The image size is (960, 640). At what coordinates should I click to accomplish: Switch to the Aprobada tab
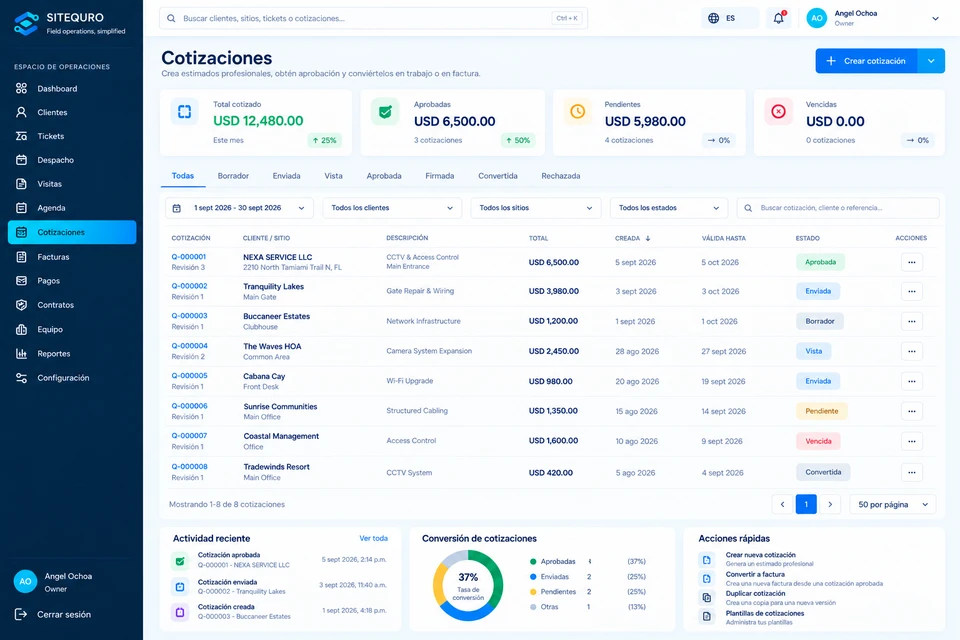click(384, 176)
